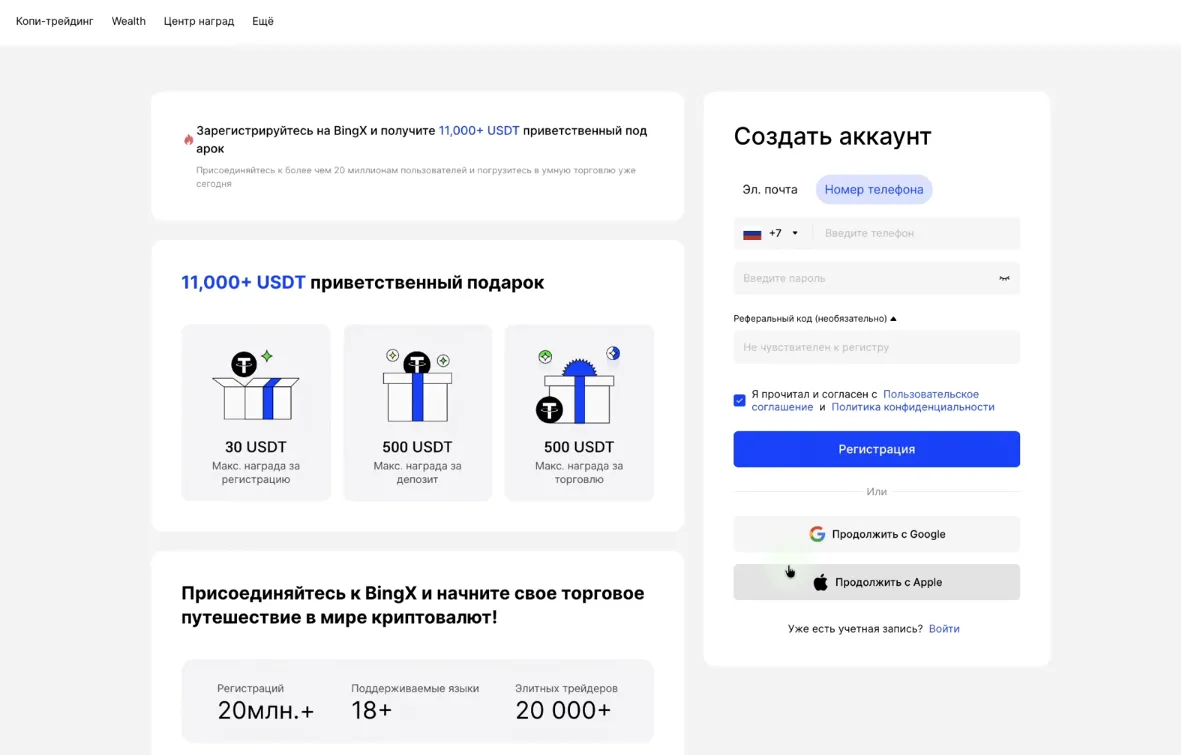Uncheck the user agreement checkbox

click(739, 400)
